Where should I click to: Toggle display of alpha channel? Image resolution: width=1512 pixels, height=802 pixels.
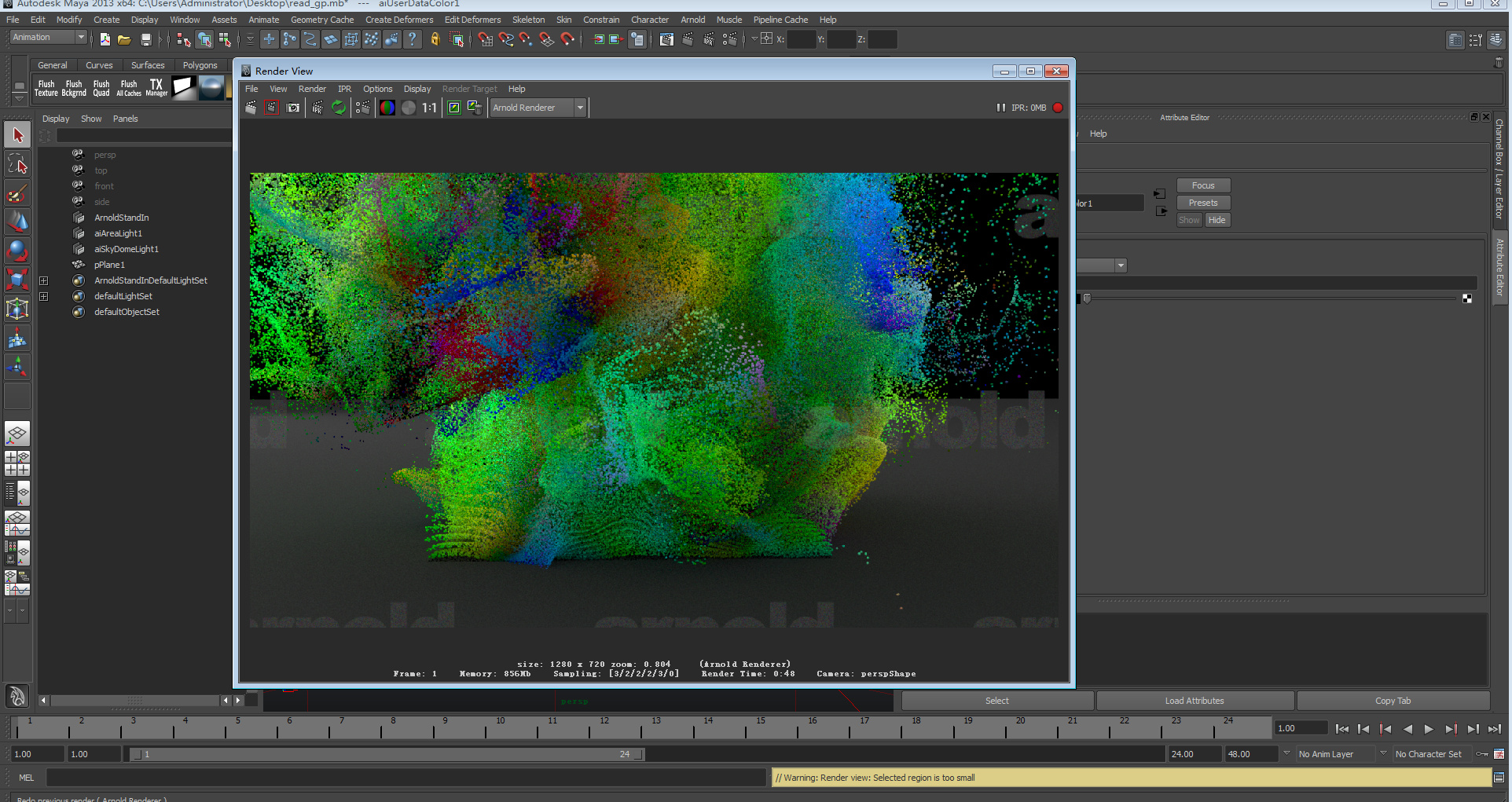(409, 108)
